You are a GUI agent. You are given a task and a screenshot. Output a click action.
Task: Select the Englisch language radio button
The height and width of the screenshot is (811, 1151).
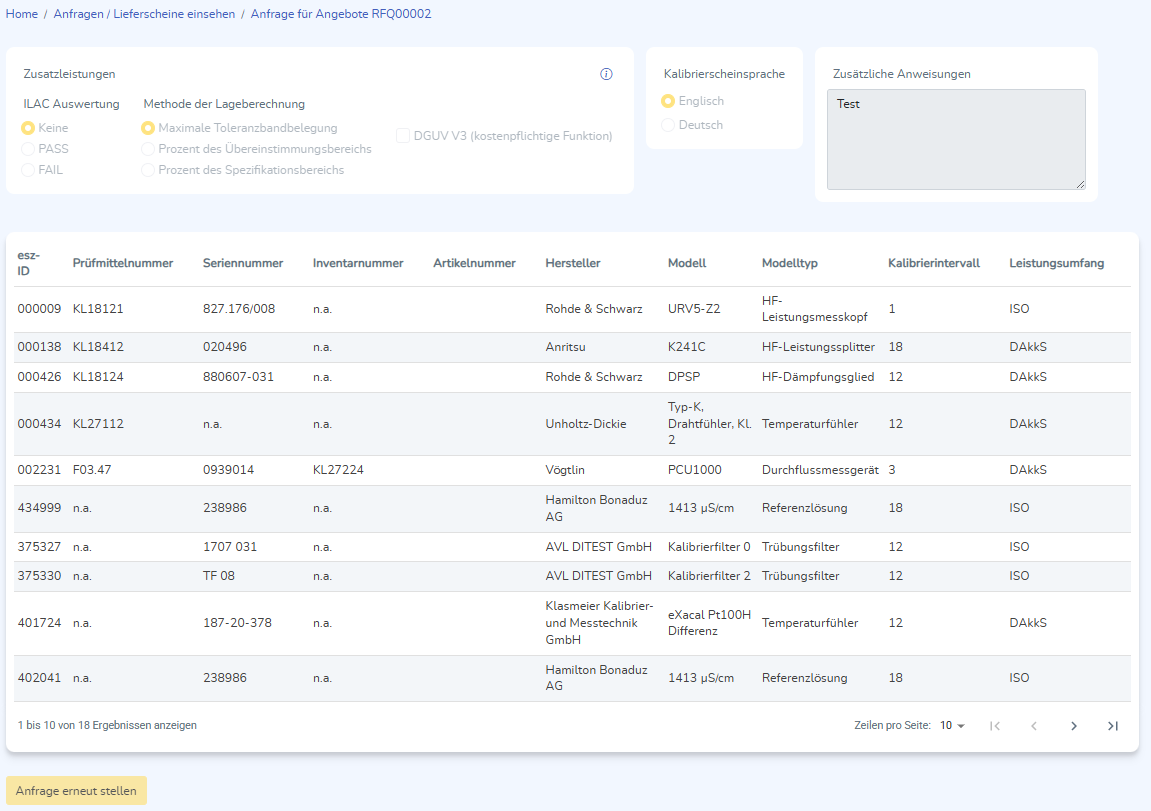(668, 101)
